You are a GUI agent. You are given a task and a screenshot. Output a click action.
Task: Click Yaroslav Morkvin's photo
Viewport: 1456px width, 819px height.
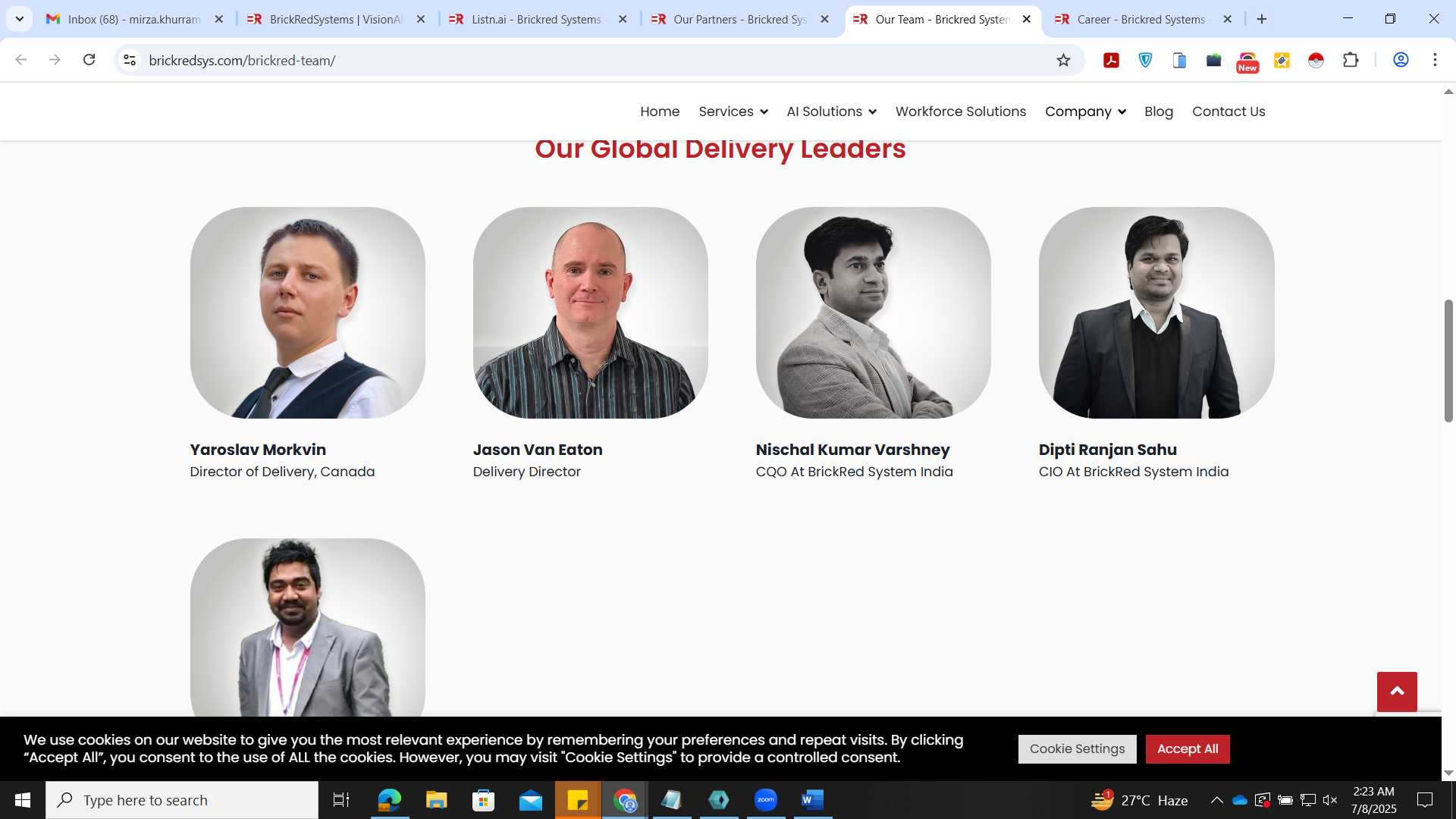[x=307, y=312]
